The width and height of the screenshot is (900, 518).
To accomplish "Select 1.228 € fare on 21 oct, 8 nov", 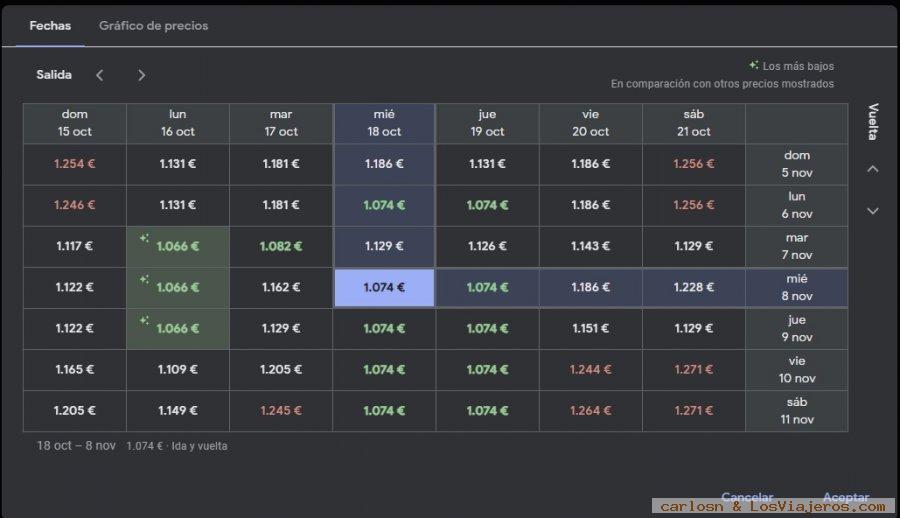I will coord(693,288).
